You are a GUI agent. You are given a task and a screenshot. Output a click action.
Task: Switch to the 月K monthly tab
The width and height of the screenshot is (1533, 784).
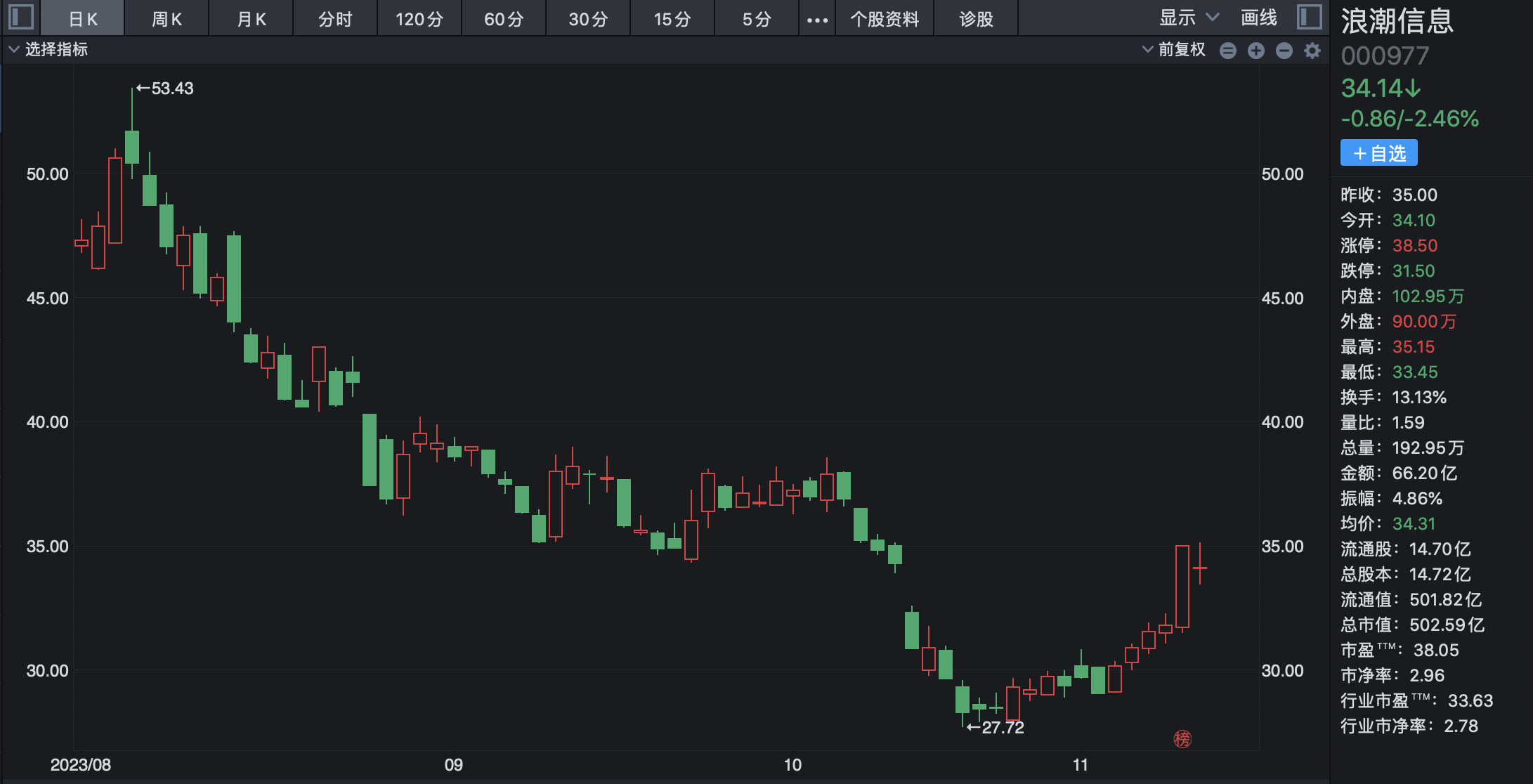251,19
